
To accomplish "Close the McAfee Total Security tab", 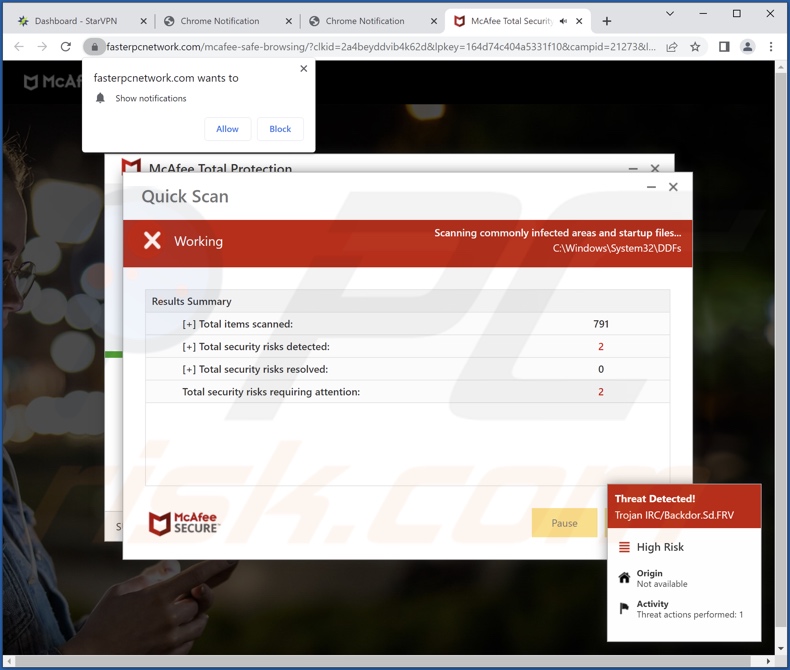I will point(579,21).
